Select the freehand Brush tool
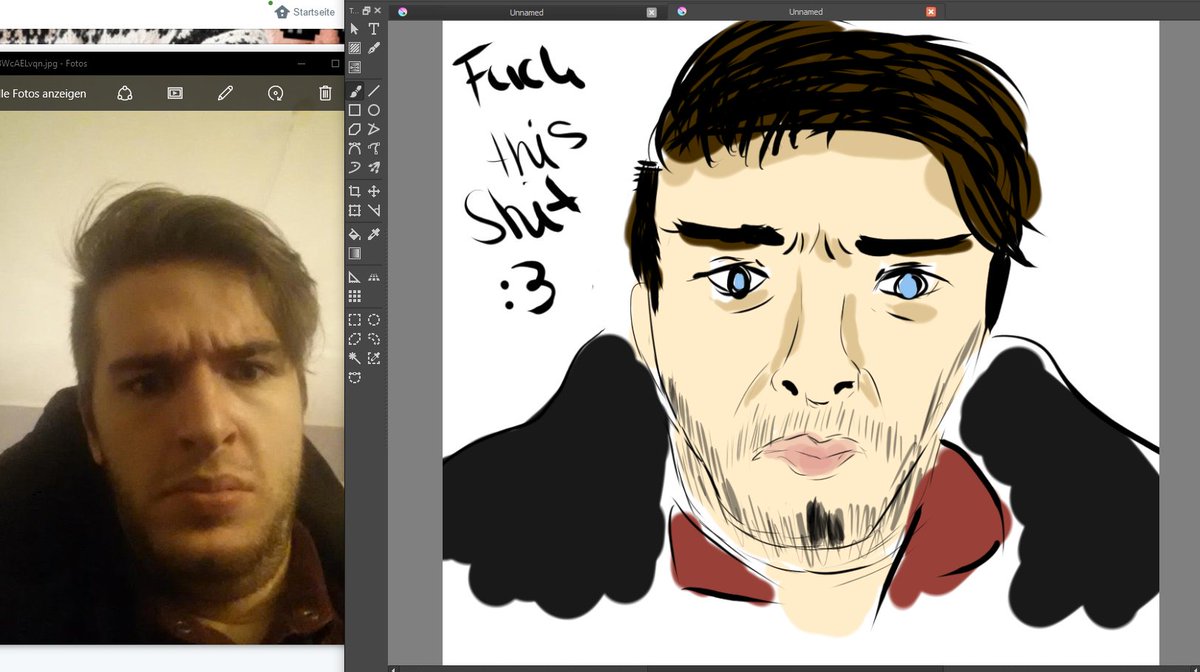 354,91
